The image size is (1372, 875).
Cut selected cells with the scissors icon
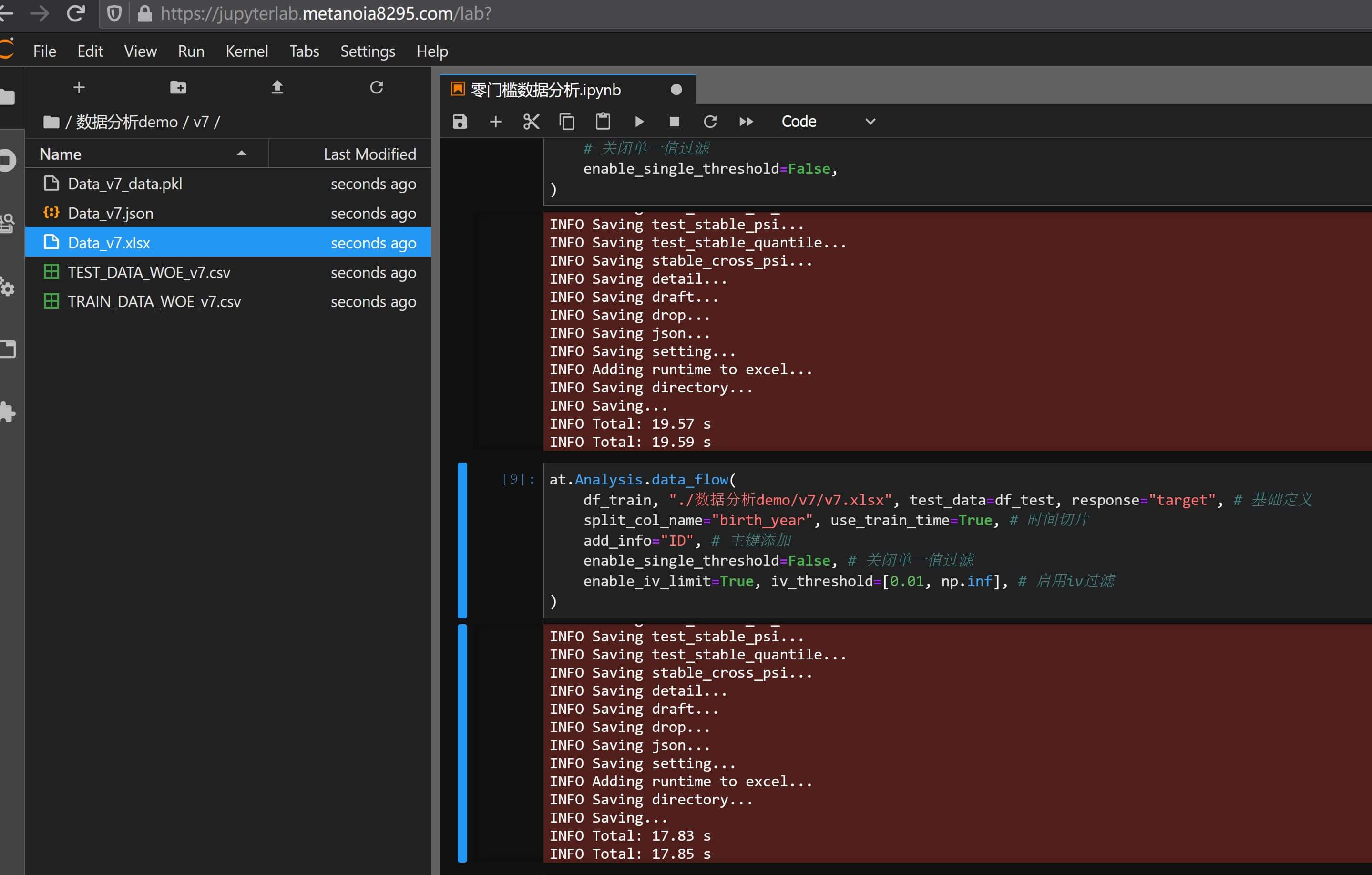pyautogui.click(x=531, y=122)
